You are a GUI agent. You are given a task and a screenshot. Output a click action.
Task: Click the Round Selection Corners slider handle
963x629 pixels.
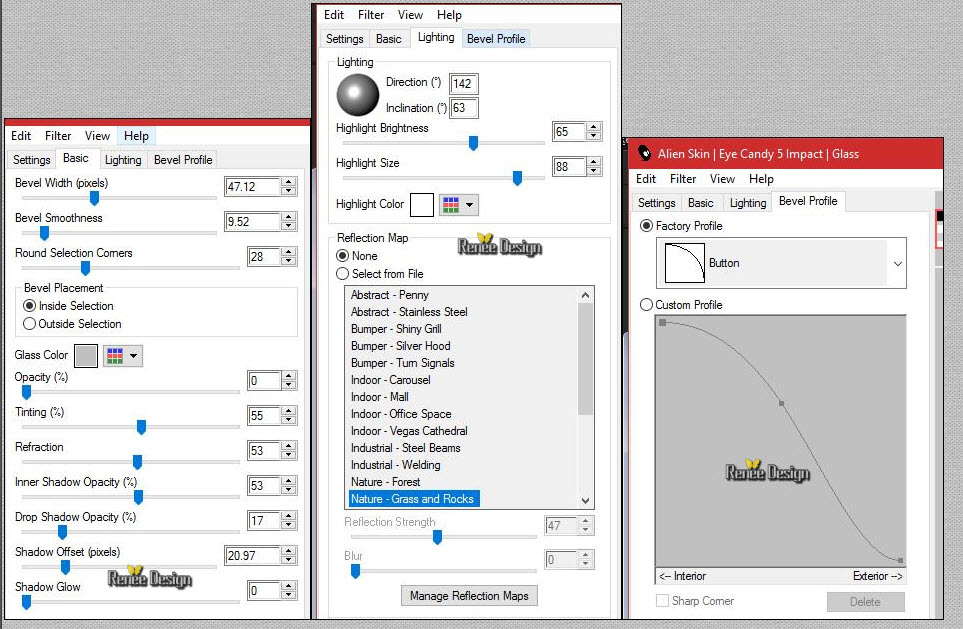pyautogui.click(x=85, y=268)
